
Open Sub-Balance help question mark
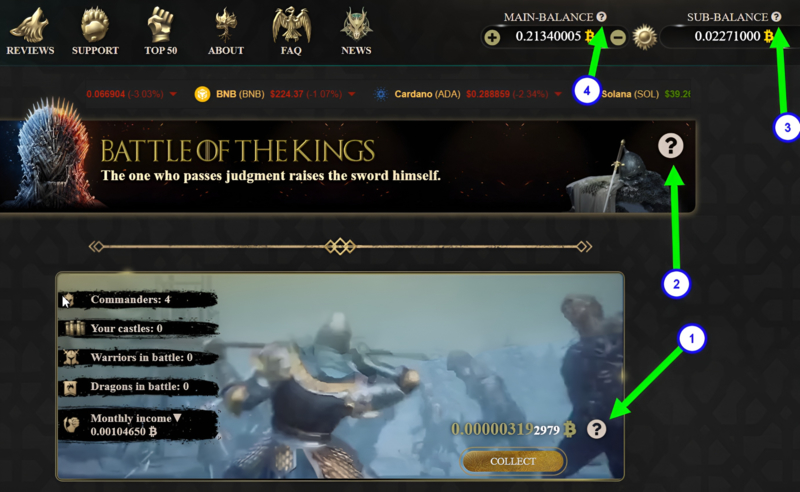(776, 16)
